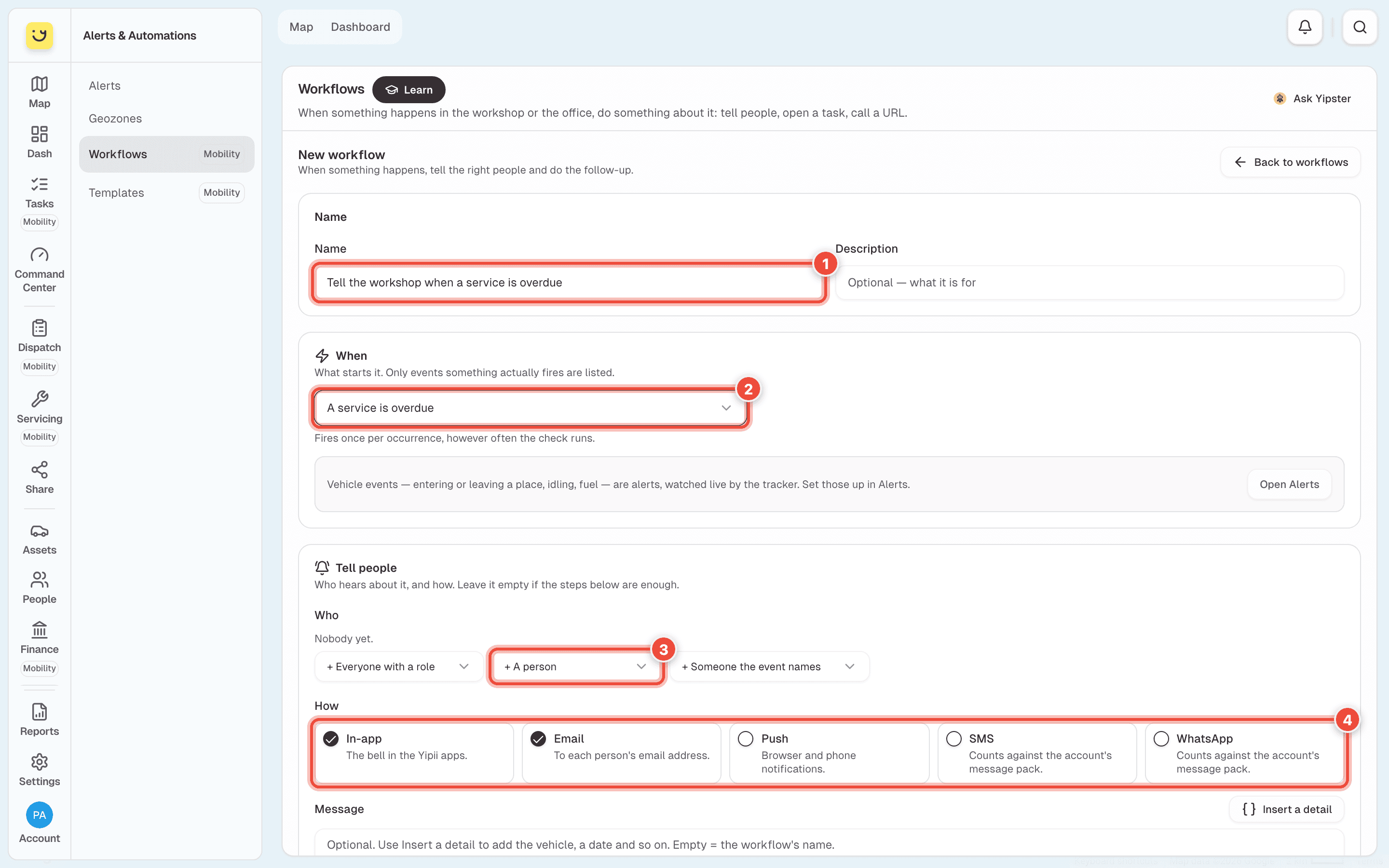The image size is (1389, 868).
Task: Open the Share sidebar icon
Action: pyautogui.click(x=39, y=477)
